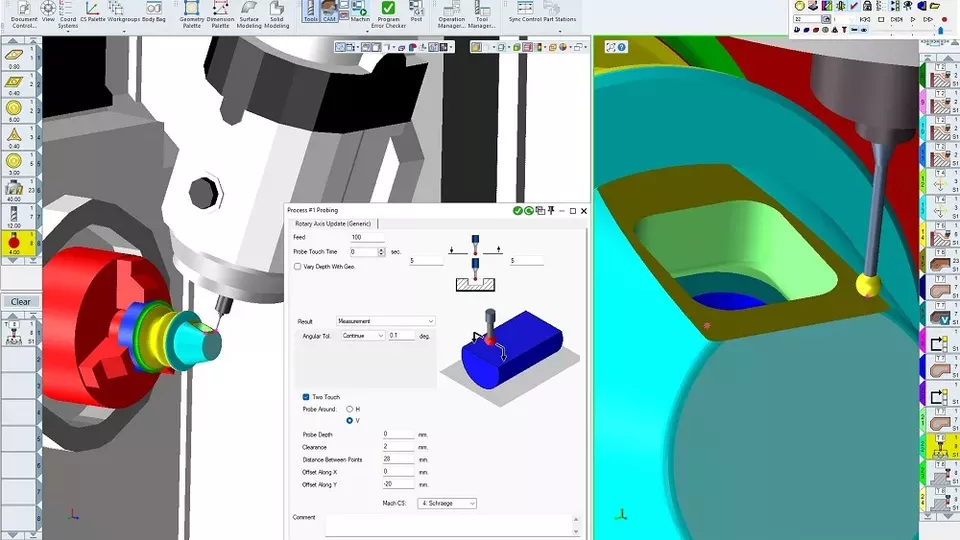Screen dimensions: 960x540
Task: Play the machining simulation
Action: [913, 20]
